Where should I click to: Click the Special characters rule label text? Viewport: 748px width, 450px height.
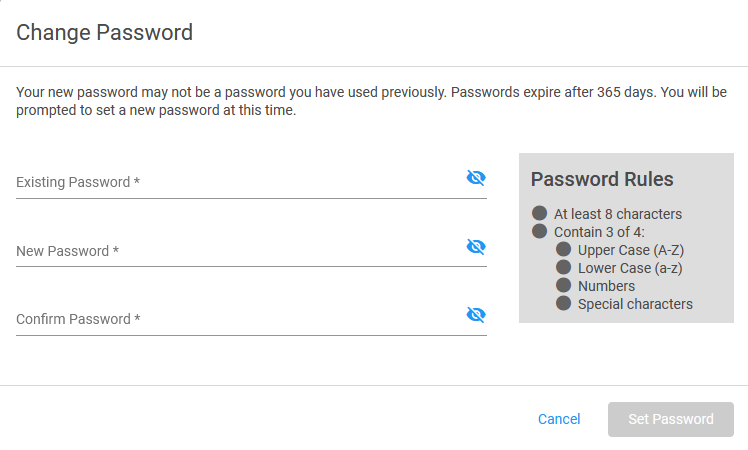pos(635,304)
